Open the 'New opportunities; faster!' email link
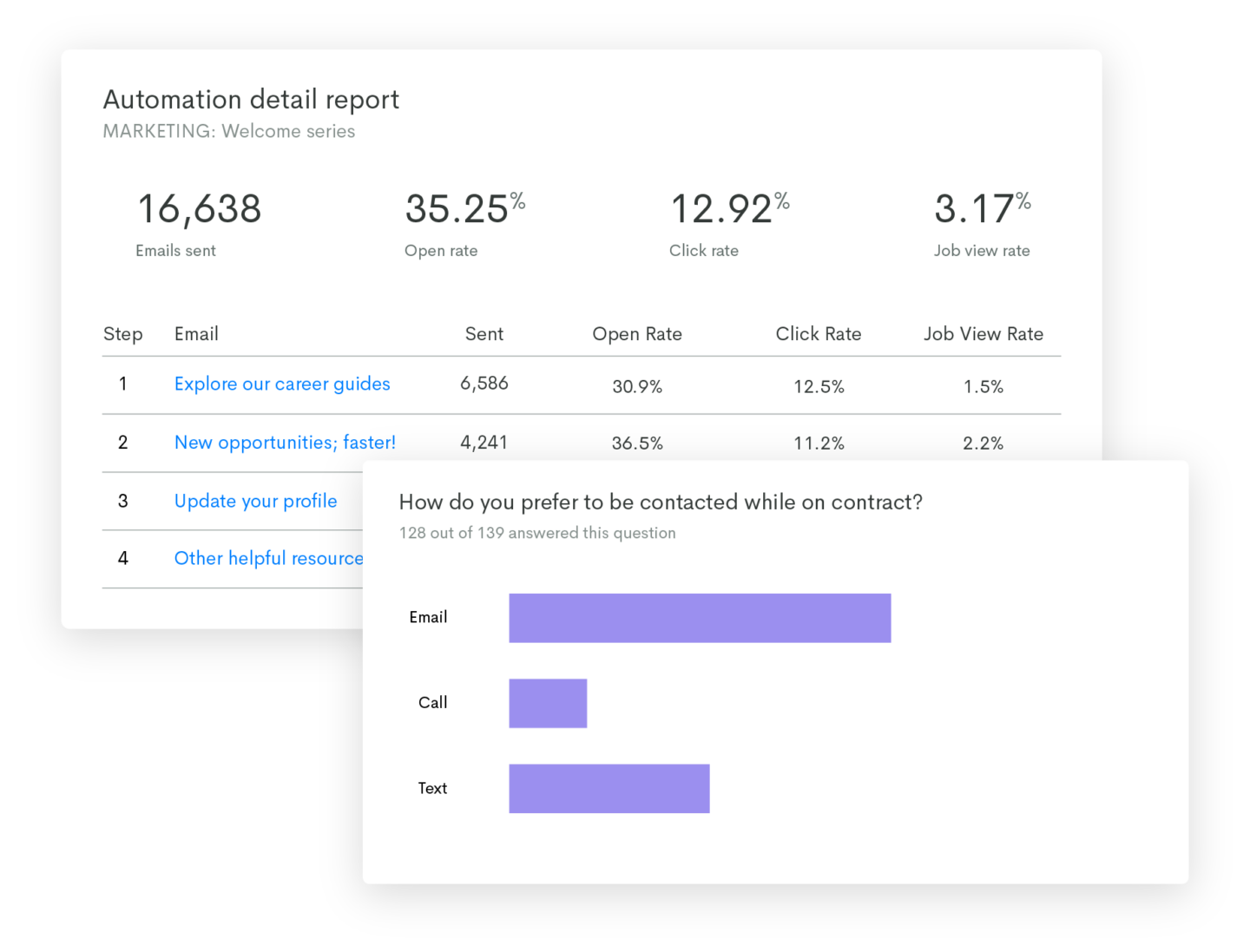This screenshot has height=952, width=1250. [285, 443]
